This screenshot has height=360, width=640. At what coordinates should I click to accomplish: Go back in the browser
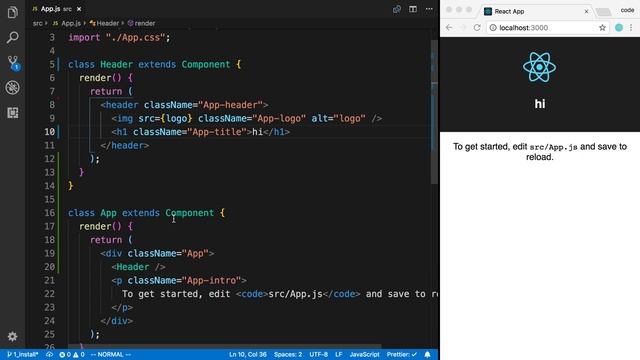(x=449, y=27)
